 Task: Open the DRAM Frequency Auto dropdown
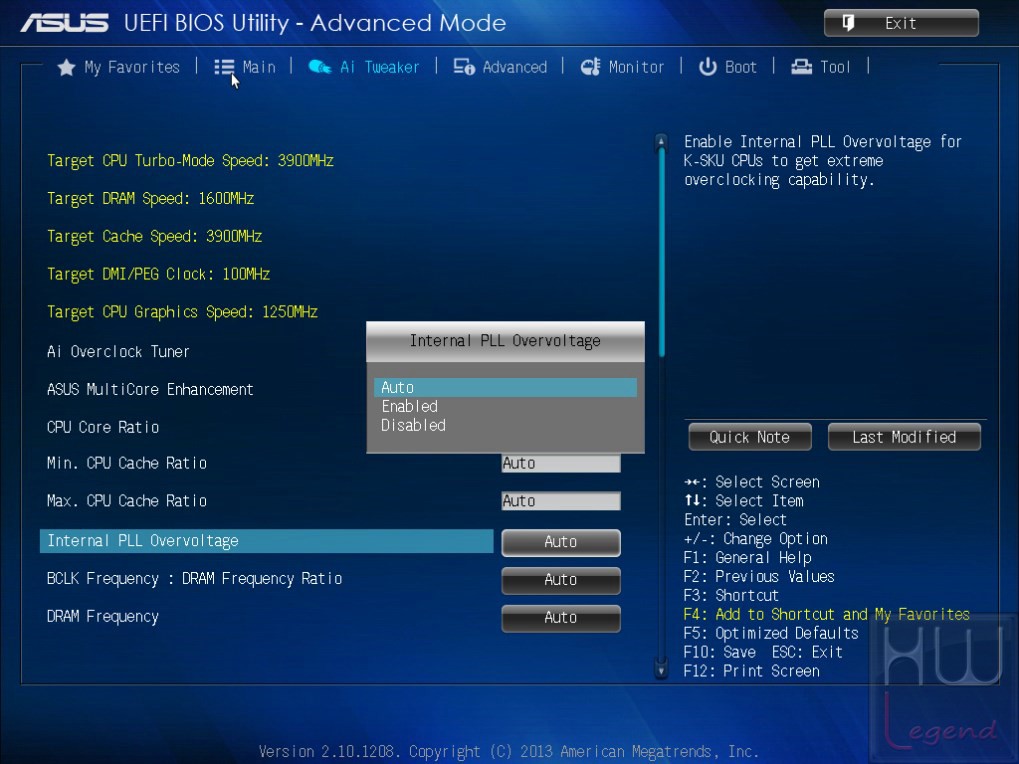561,617
